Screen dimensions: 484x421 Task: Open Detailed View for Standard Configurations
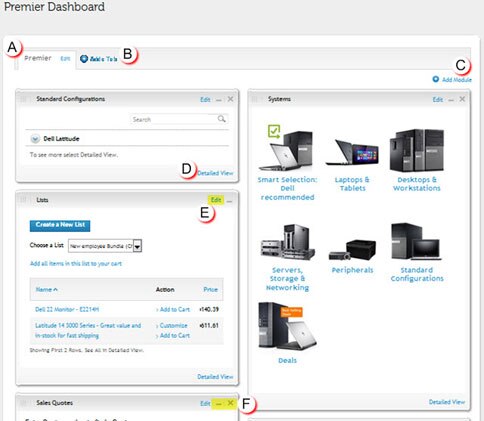(215, 173)
